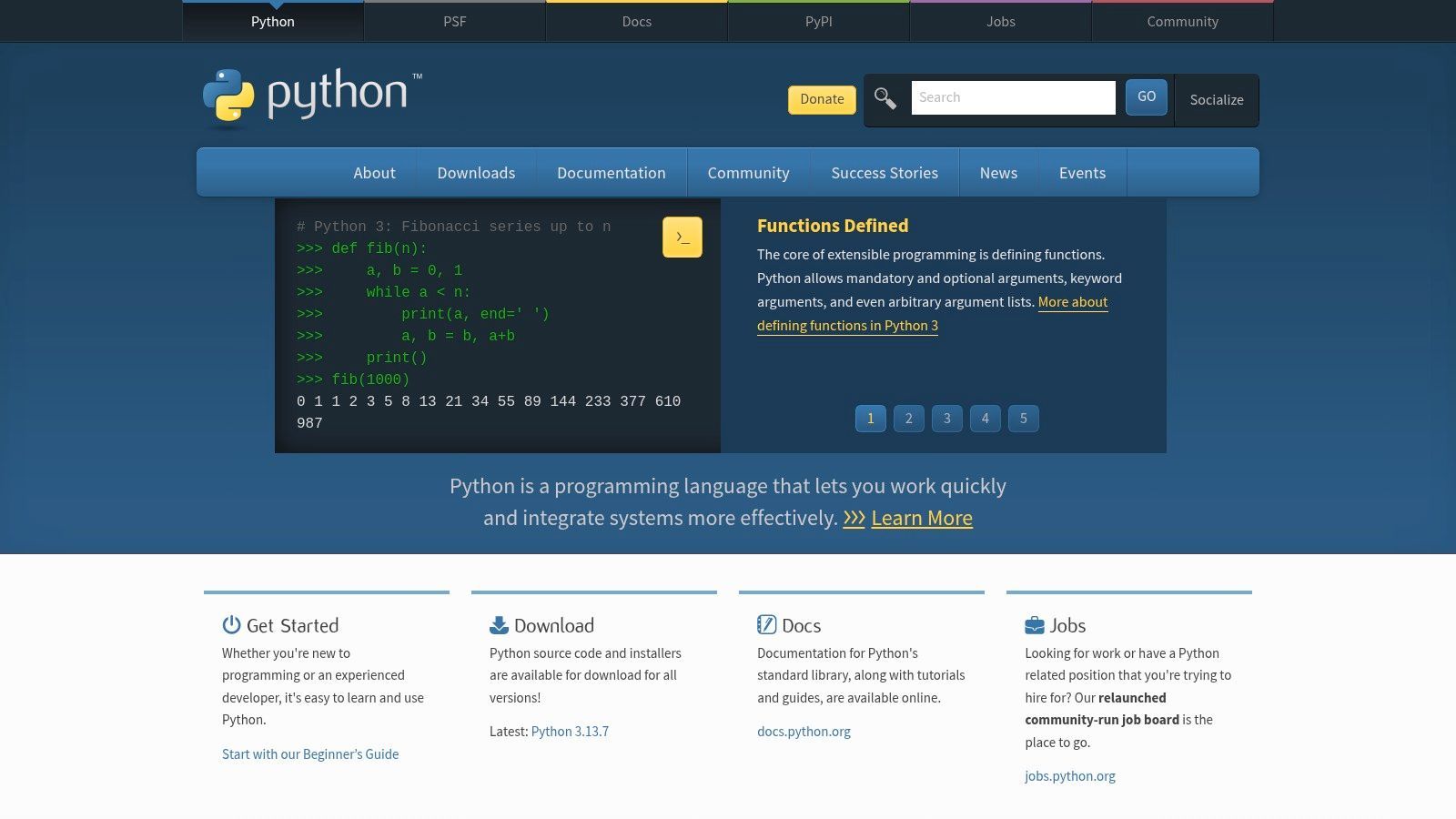The height and width of the screenshot is (819, 1456).
Task: Click into the Search text field
Action: click(x=1013, y=97)
